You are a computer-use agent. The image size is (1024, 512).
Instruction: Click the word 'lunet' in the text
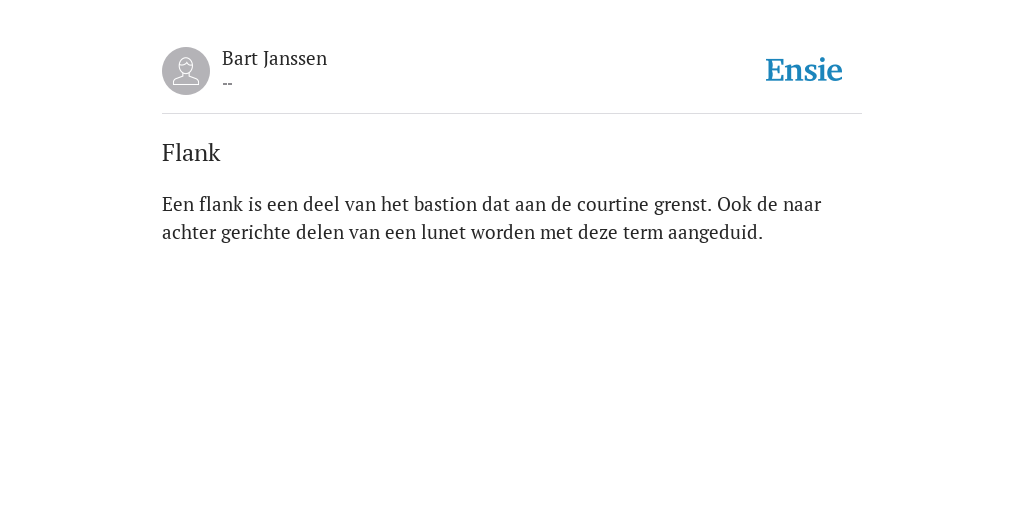pyautogui.click(x=443, y=232)
